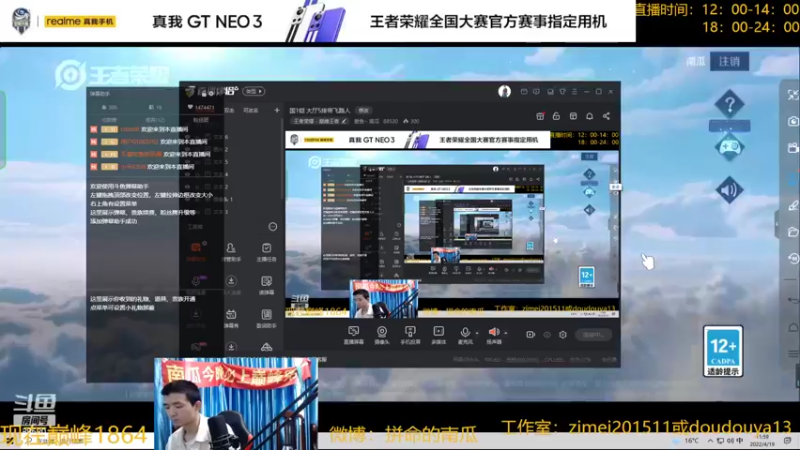Collapse the toolbox with the minus circle
Screen dimensions: 800x450
pyautogui.click(x=273, y=227)
